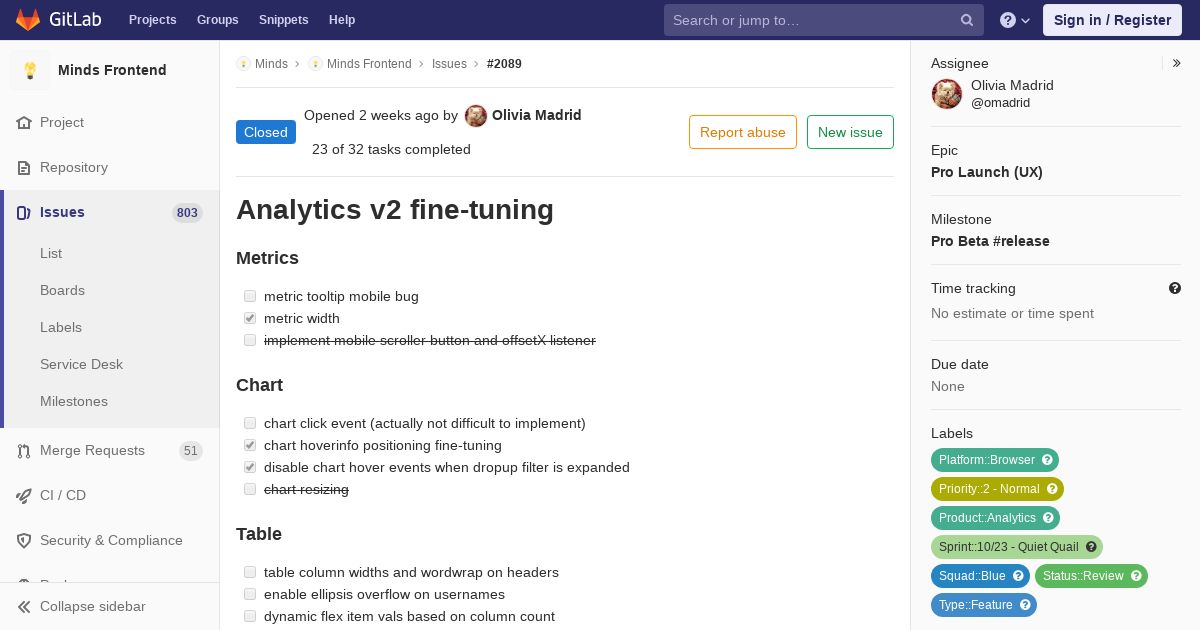Click the Minds breadcrumb link
Screen dimensions: 1200x630
(x=271, y=64)
